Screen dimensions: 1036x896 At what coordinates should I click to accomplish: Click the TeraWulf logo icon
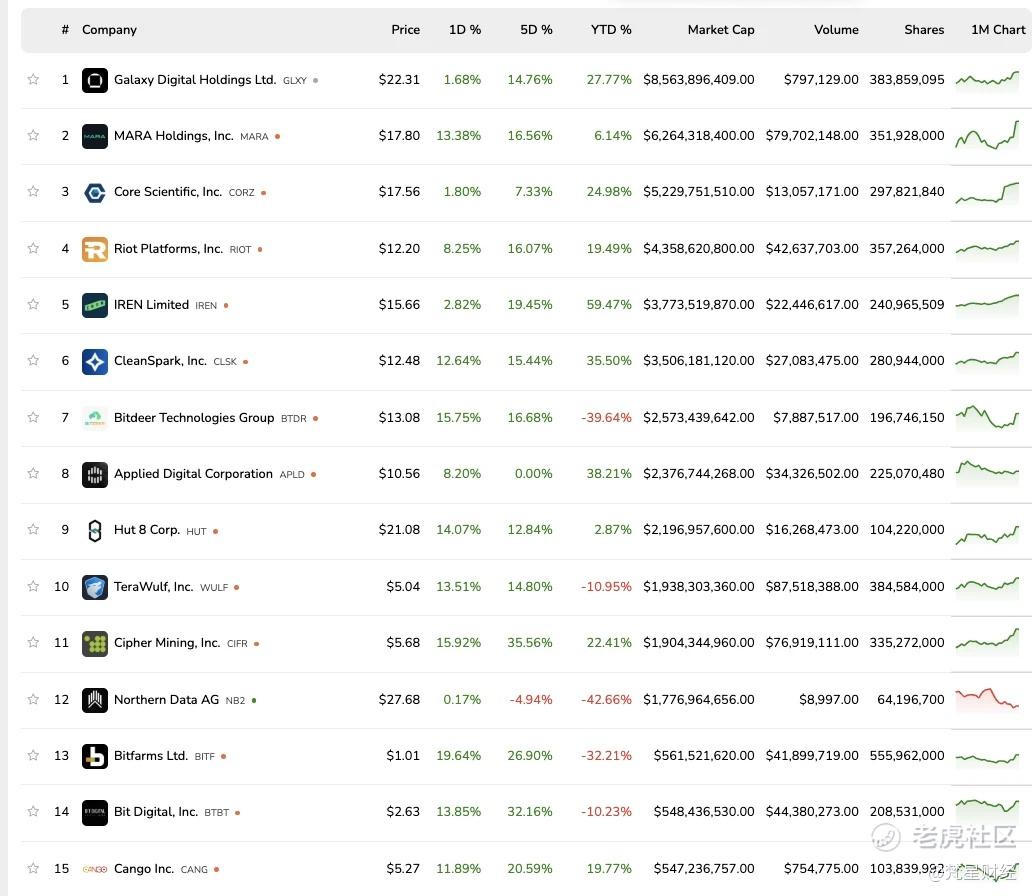pyautogui.click(x=94, y=587)
